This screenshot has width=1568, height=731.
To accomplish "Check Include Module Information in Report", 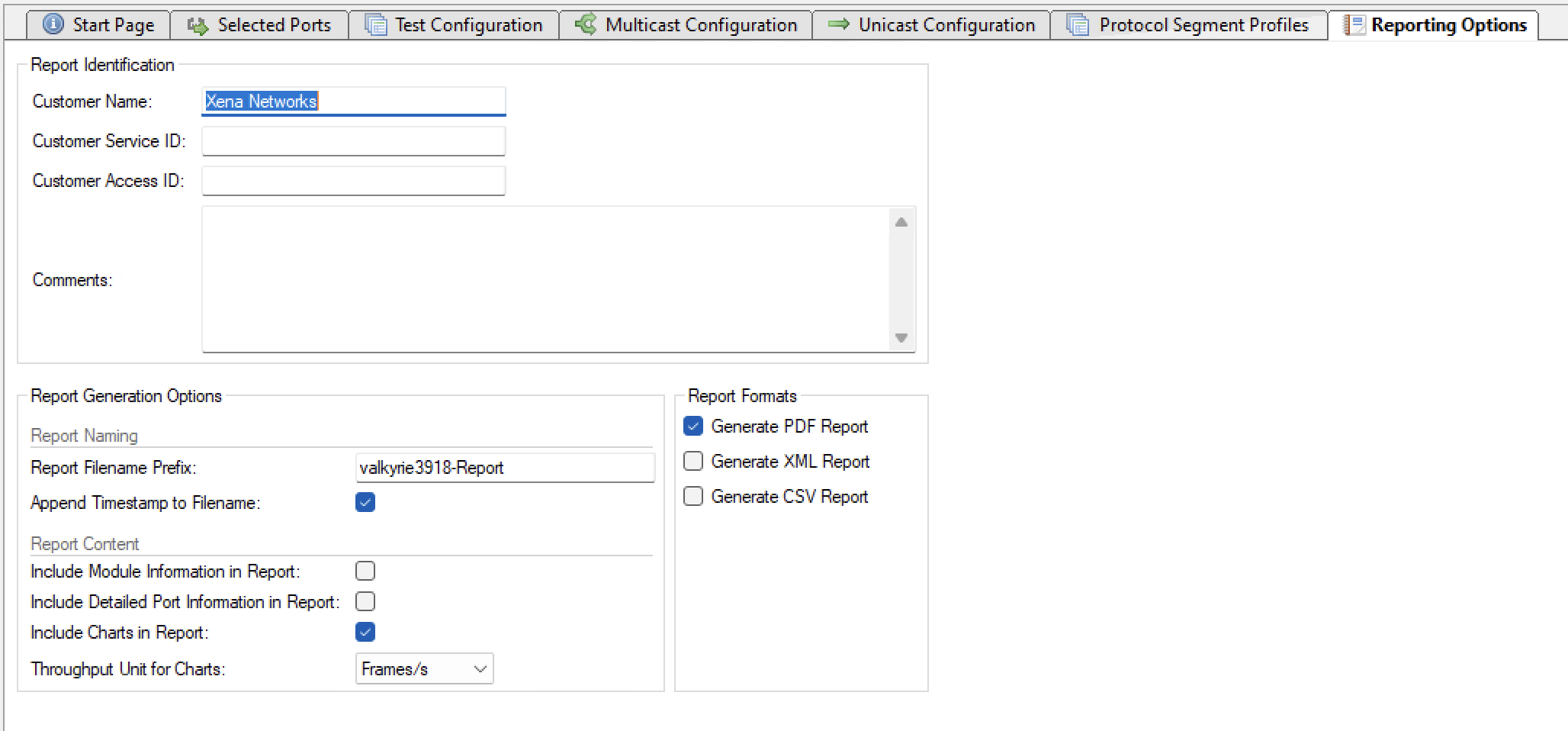I will pyautogui.click(x=365, y=571).
